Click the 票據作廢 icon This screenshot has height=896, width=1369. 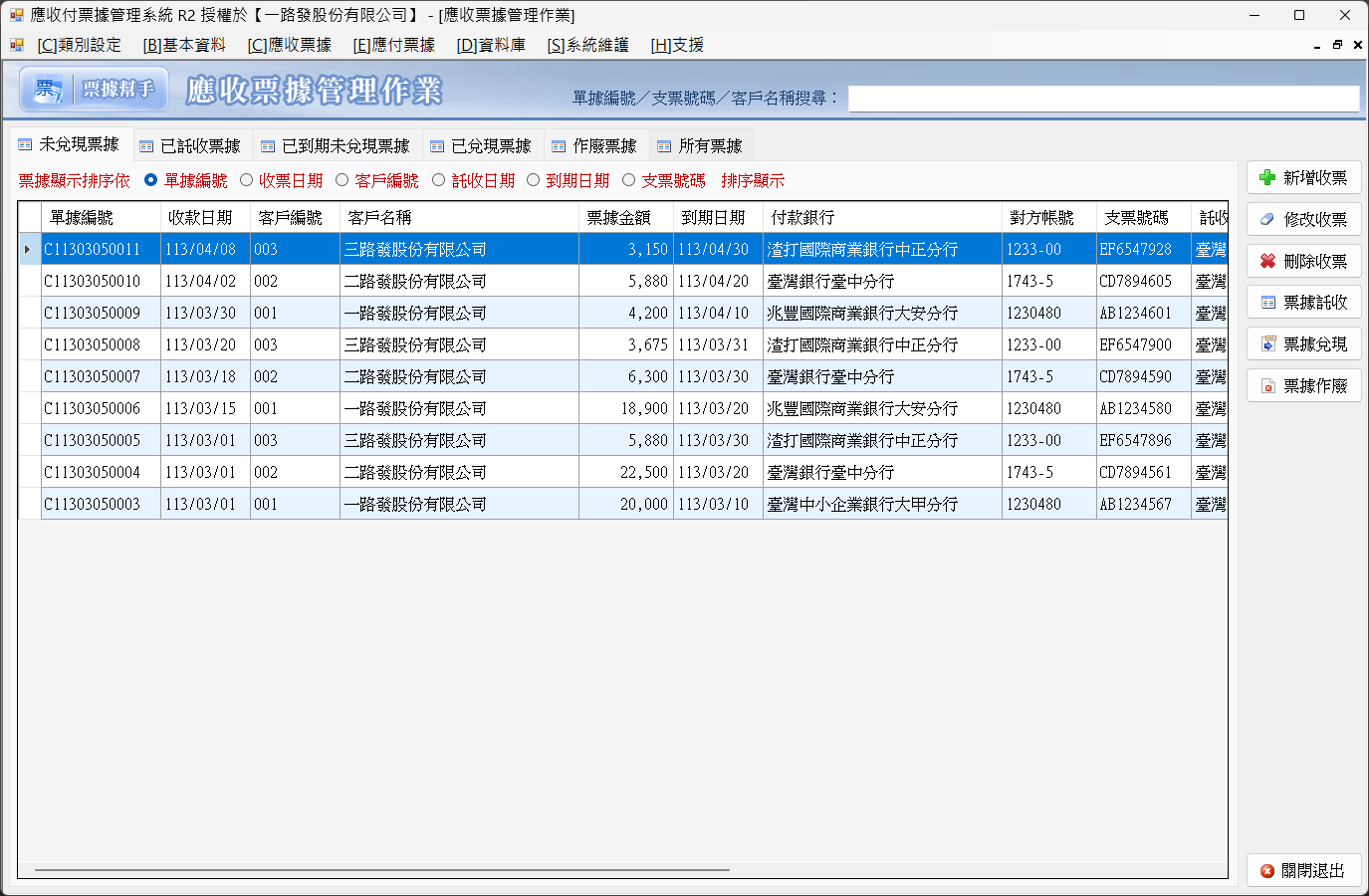pos(1267,385)
